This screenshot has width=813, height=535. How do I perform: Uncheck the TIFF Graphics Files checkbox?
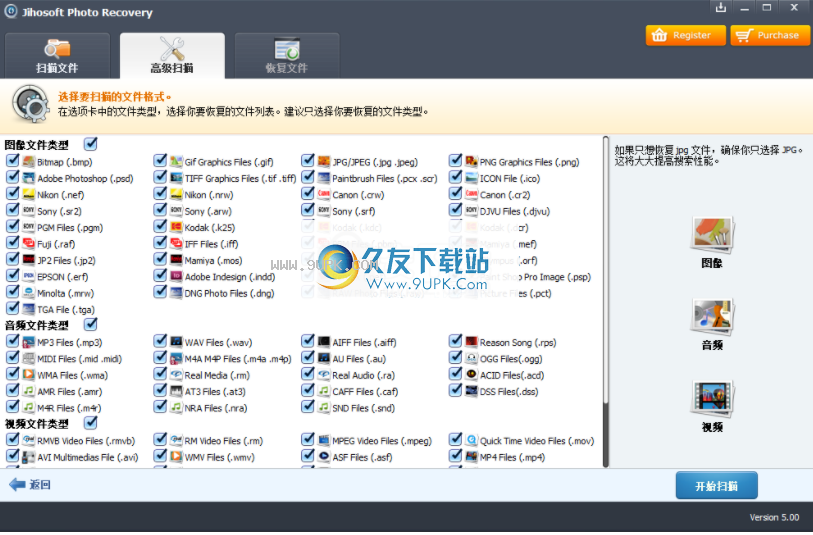point(160,177)
